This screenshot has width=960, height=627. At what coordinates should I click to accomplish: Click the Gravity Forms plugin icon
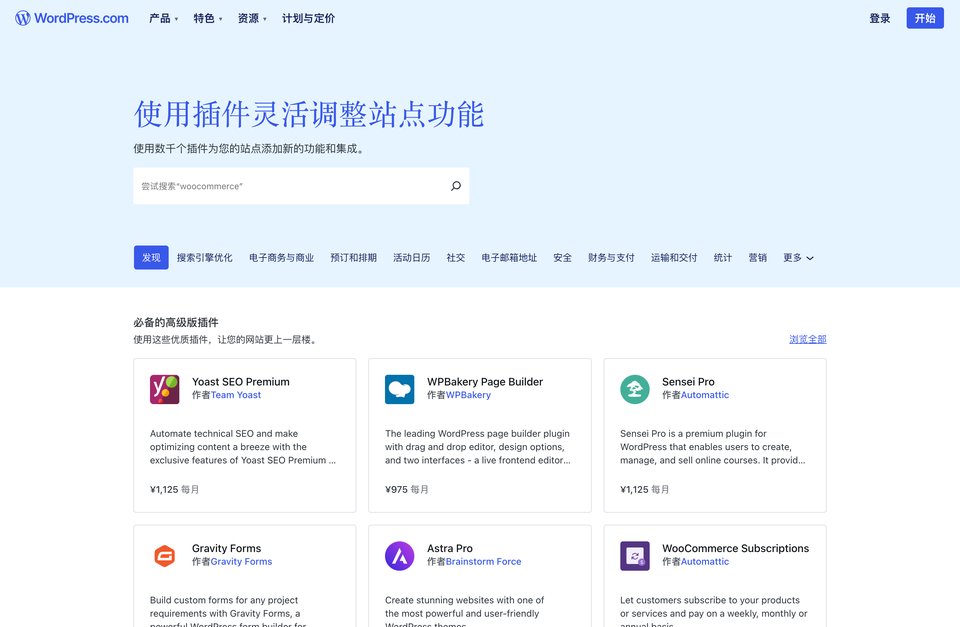[165, 556]
